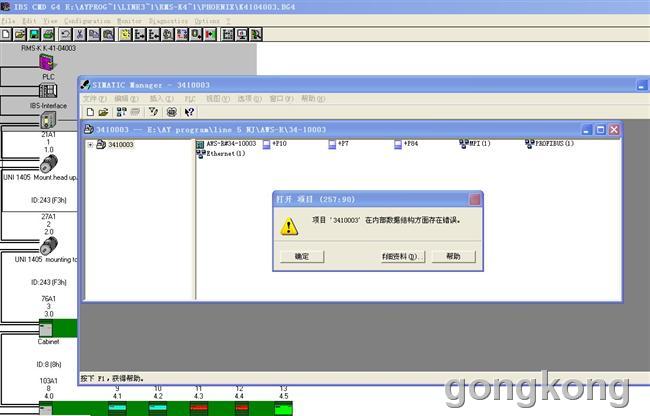Select the UNI 1405 Mount head up device icon
Screen dimensions: 650x416
point(49,163)
